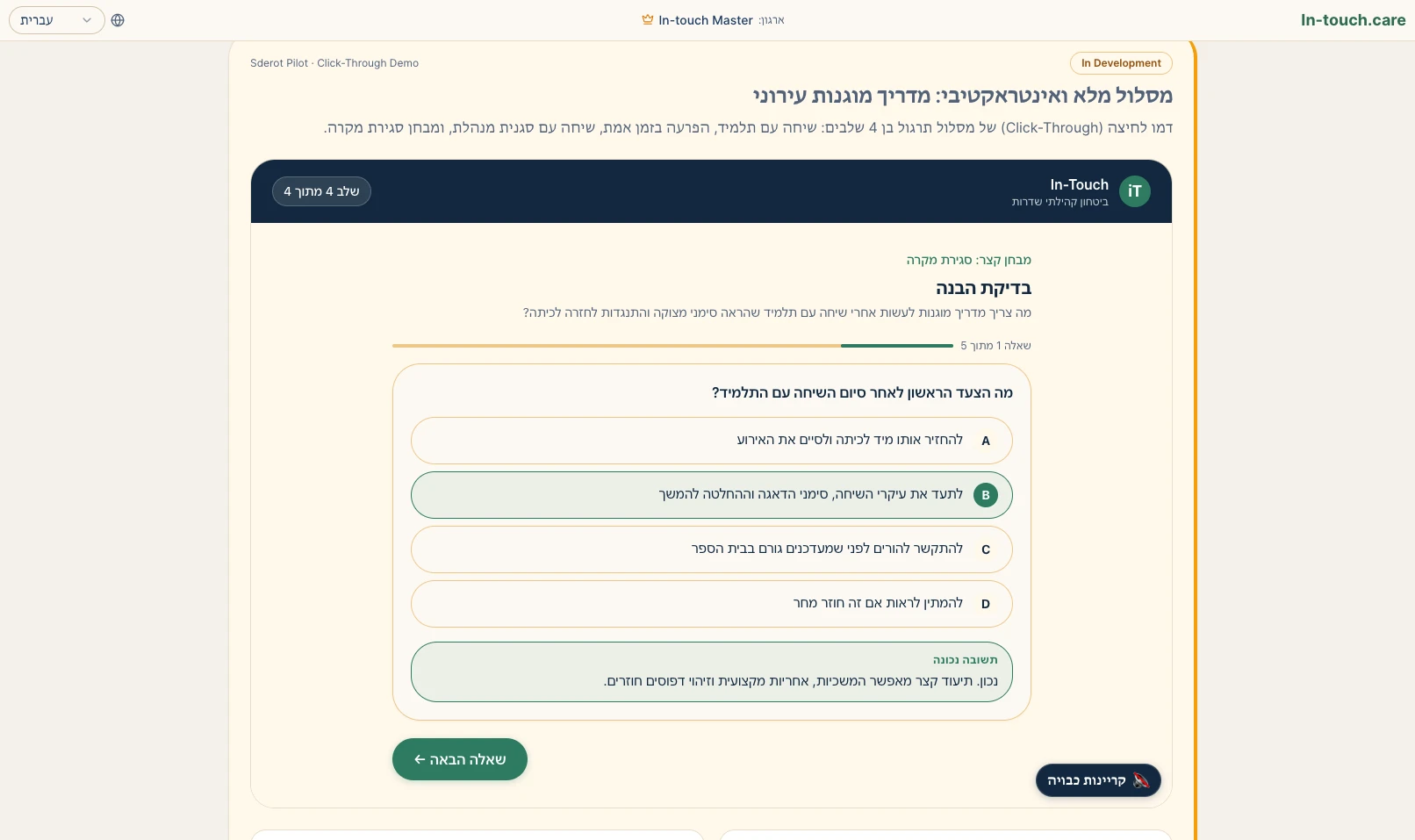Click the Sderot Pilot · Click-Through Demo label
Viewport: 1415px width, 840px height.
tap(334, 63)
